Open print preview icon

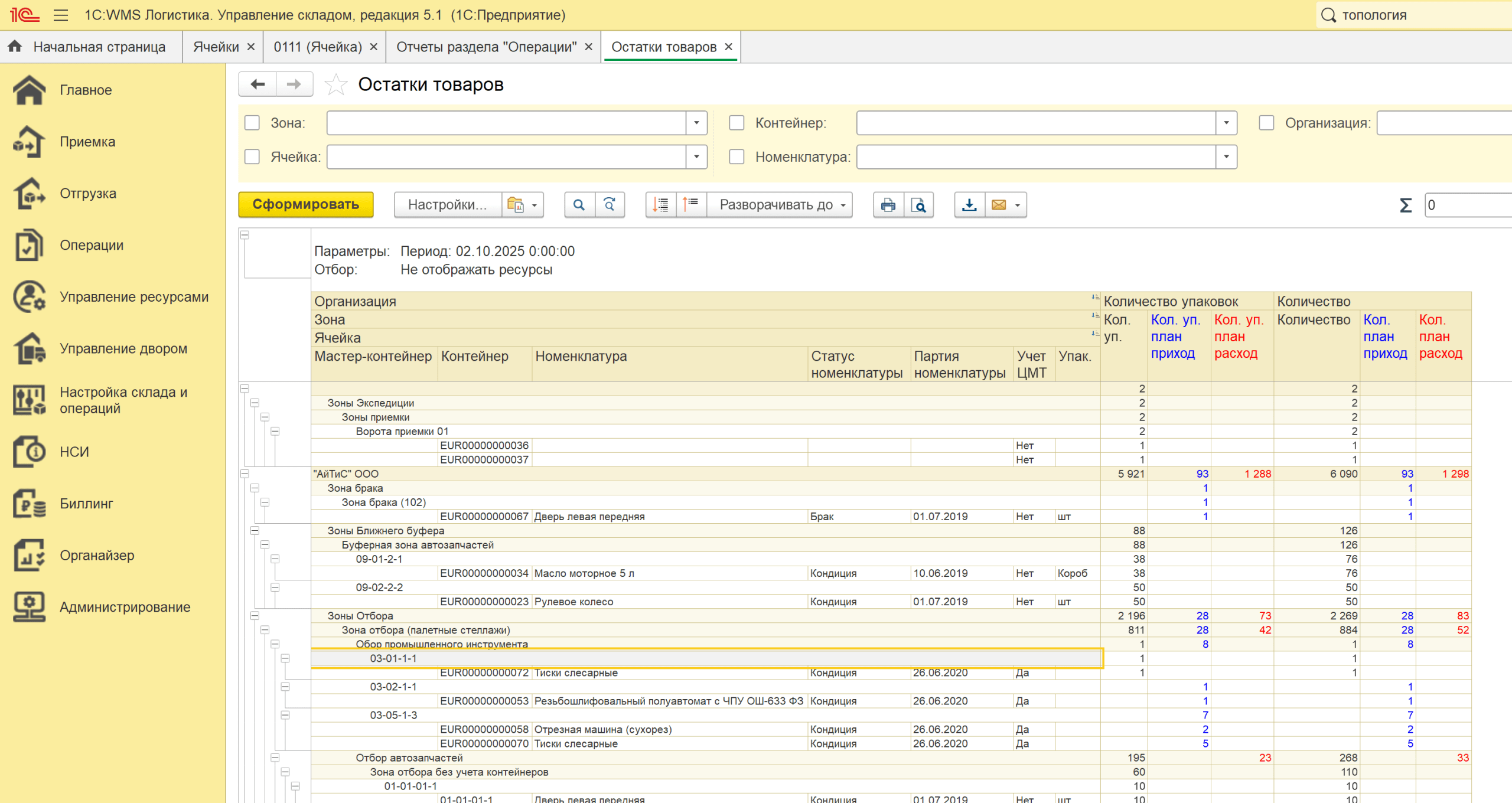[x=918, y=205]
